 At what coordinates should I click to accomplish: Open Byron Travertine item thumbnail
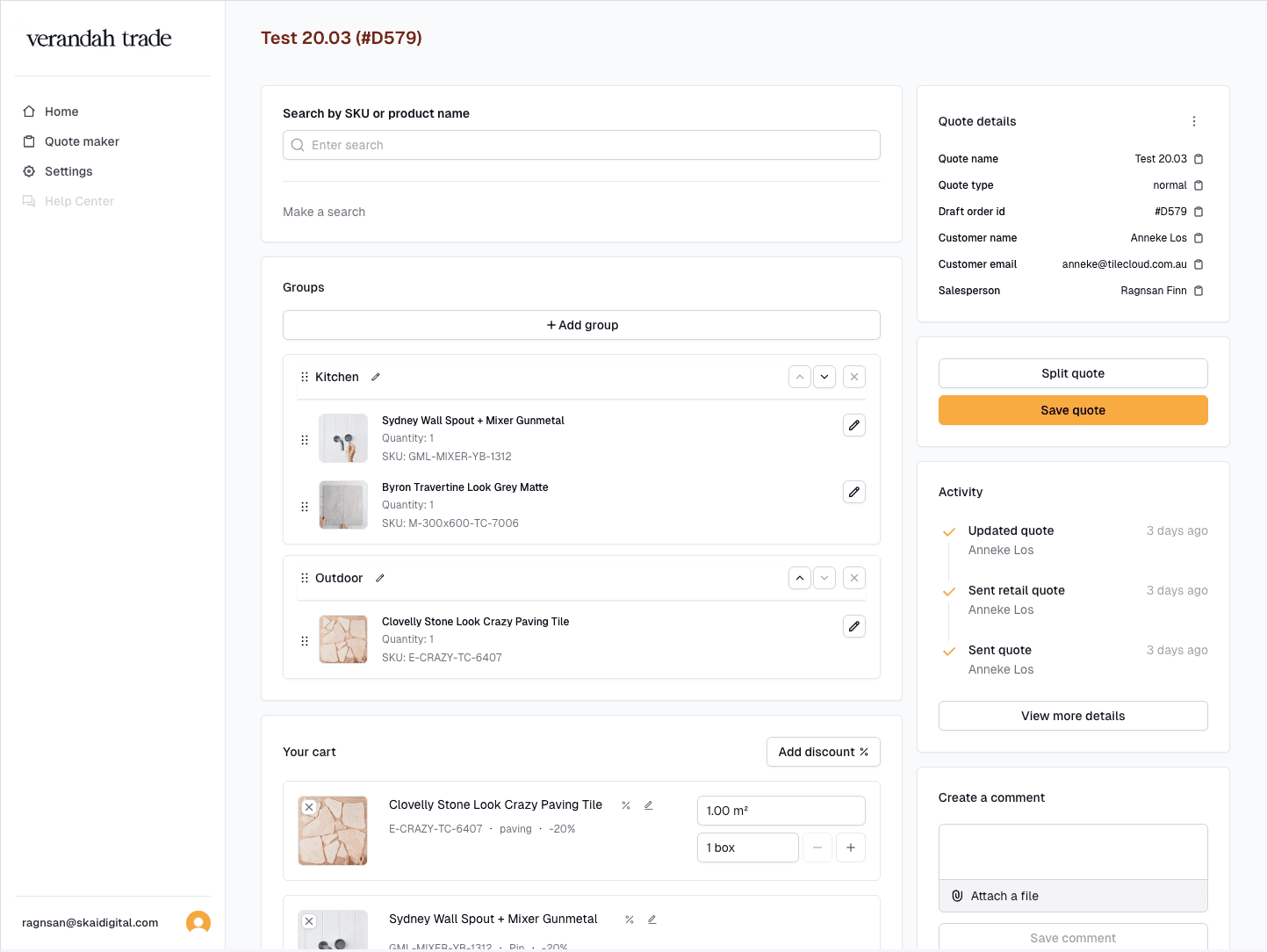[343, 505]
